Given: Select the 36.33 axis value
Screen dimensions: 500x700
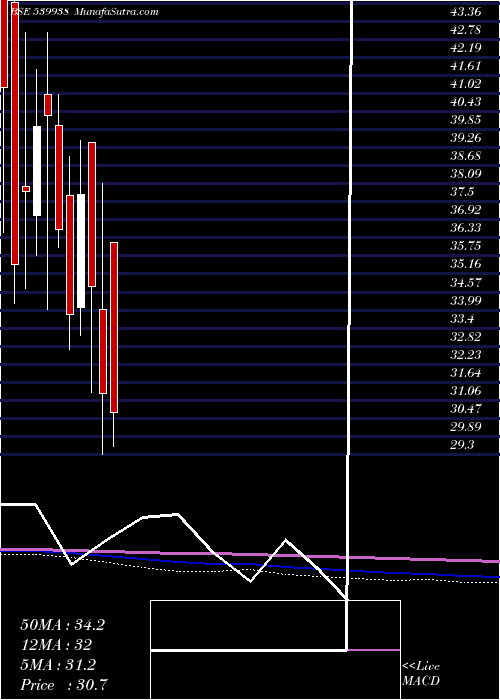Looking at the screenshot, I should [x=466, y=228].
